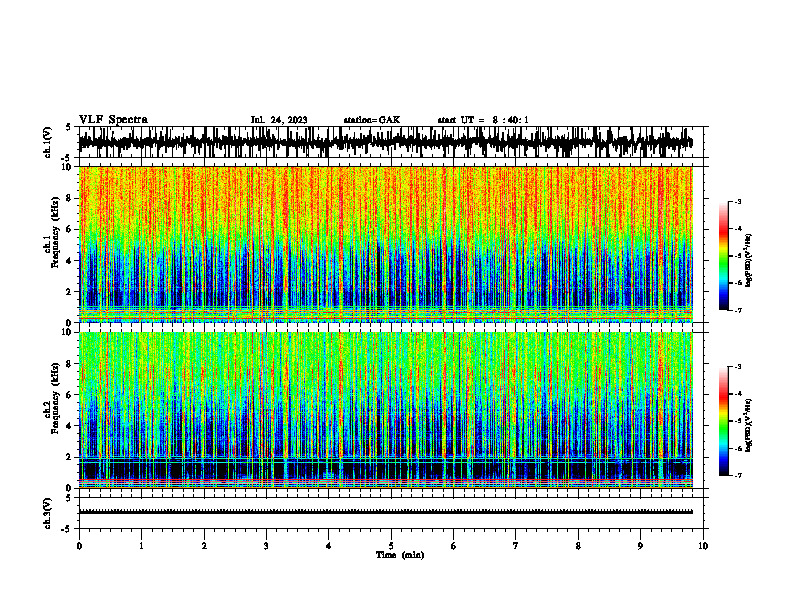Screen dimensions: 792x612
Task: Click the station=GAK header label
Action: pyautogui.click(x=372, y=120)
